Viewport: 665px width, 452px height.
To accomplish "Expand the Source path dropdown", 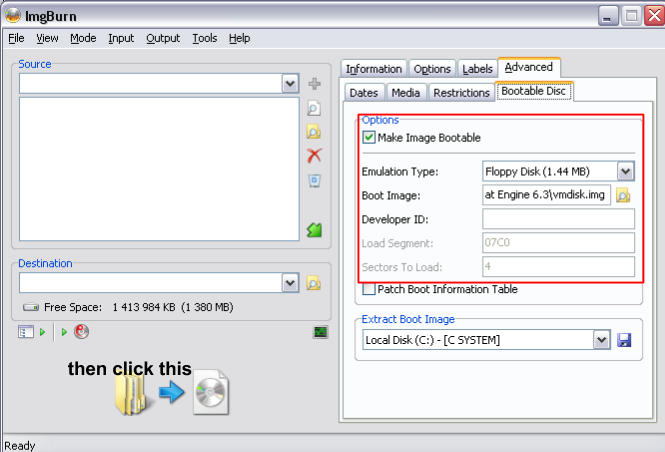I will [x=290, y=84].
